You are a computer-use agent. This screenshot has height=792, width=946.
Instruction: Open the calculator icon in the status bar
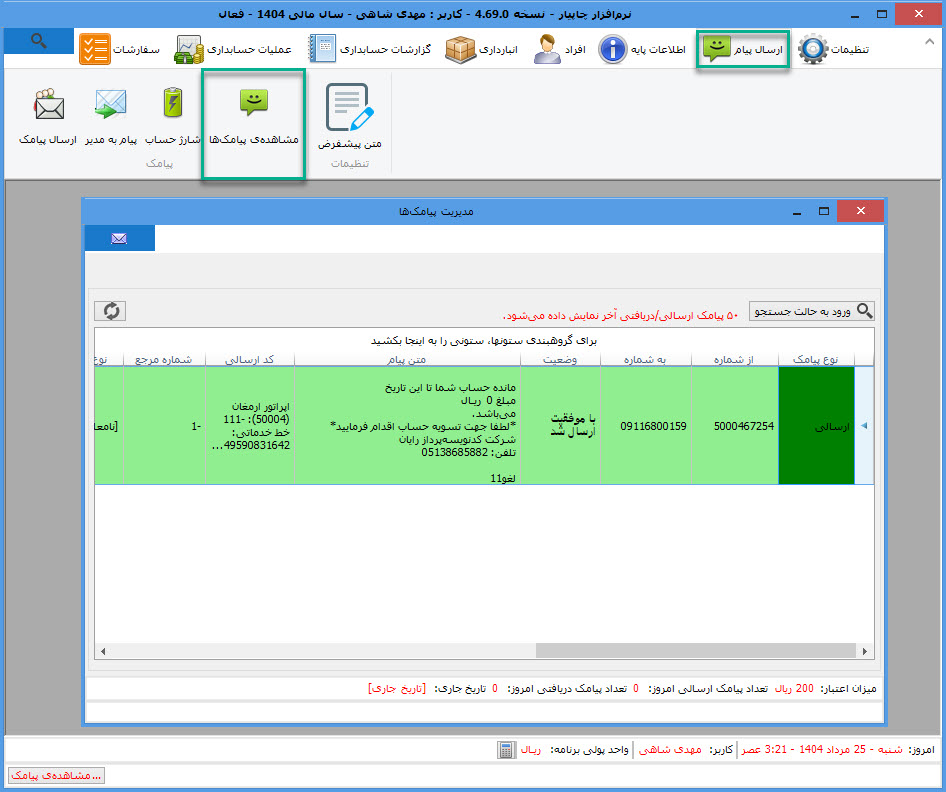point(507,749)
